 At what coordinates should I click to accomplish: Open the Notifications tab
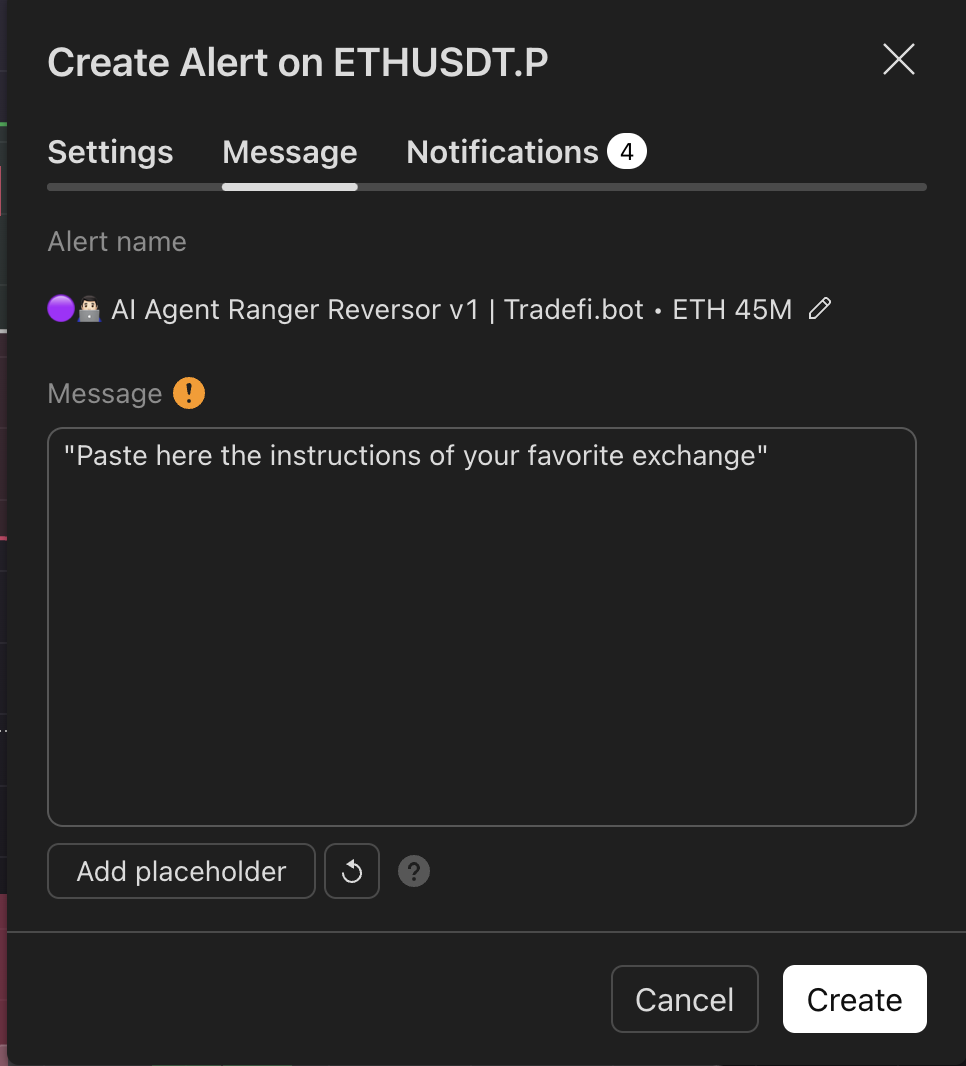click(x=502, y=152)
